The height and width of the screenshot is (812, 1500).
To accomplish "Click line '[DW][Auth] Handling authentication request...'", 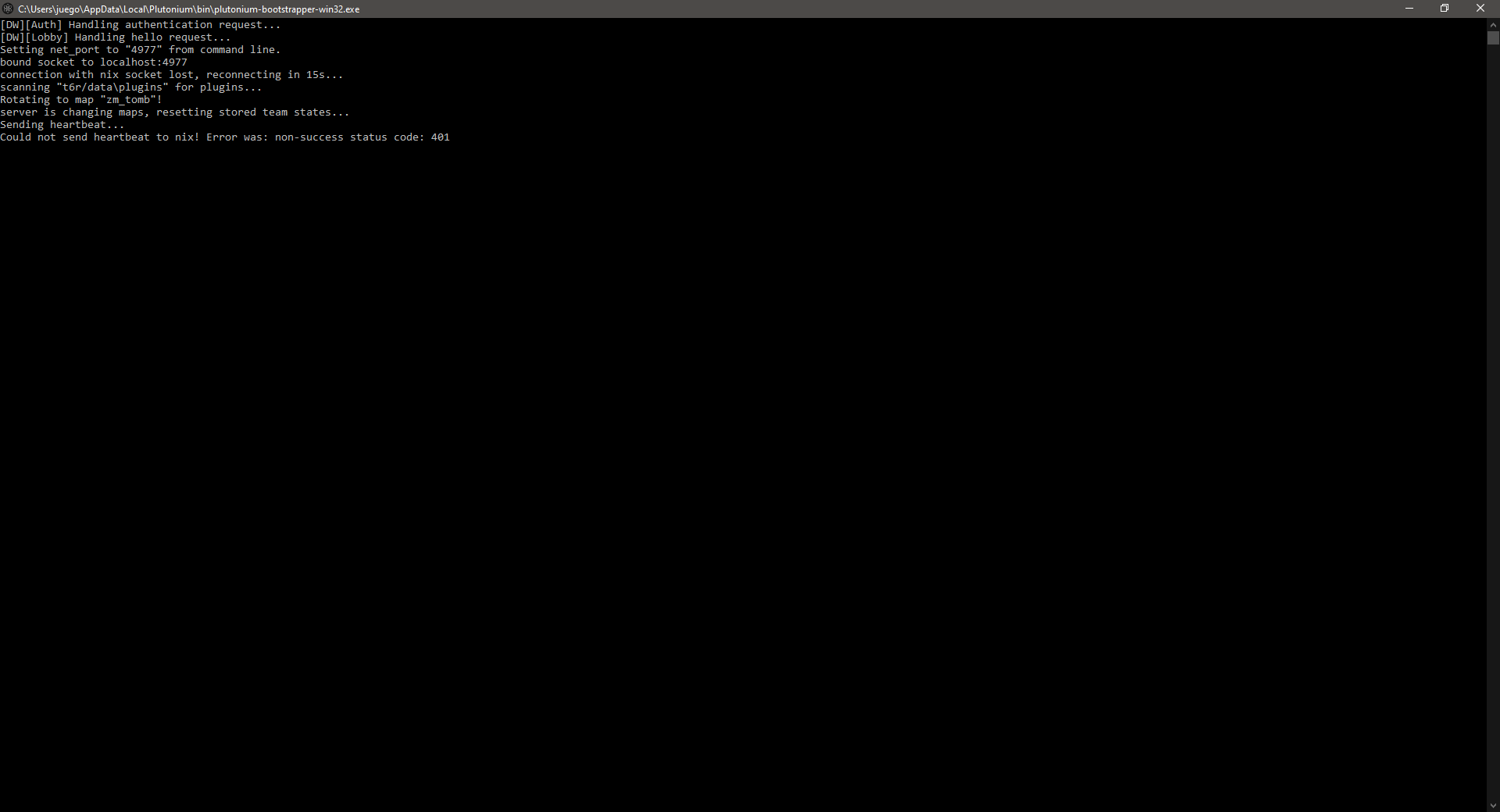I will [141, 25].
